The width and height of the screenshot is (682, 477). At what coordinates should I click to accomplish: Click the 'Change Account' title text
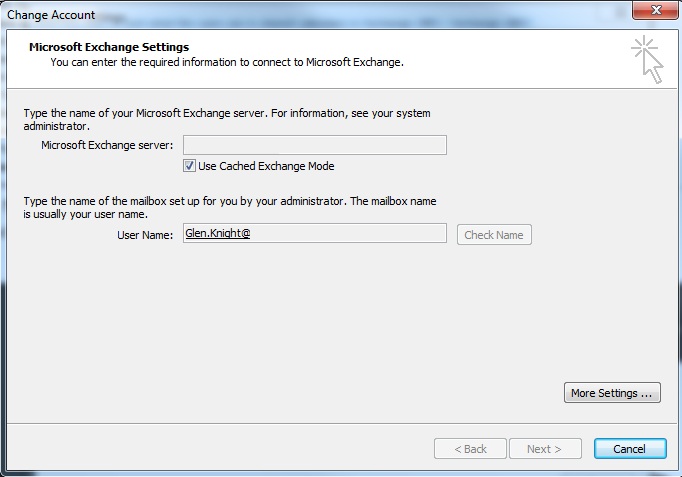pyautogui.click(x=51, y=15)
